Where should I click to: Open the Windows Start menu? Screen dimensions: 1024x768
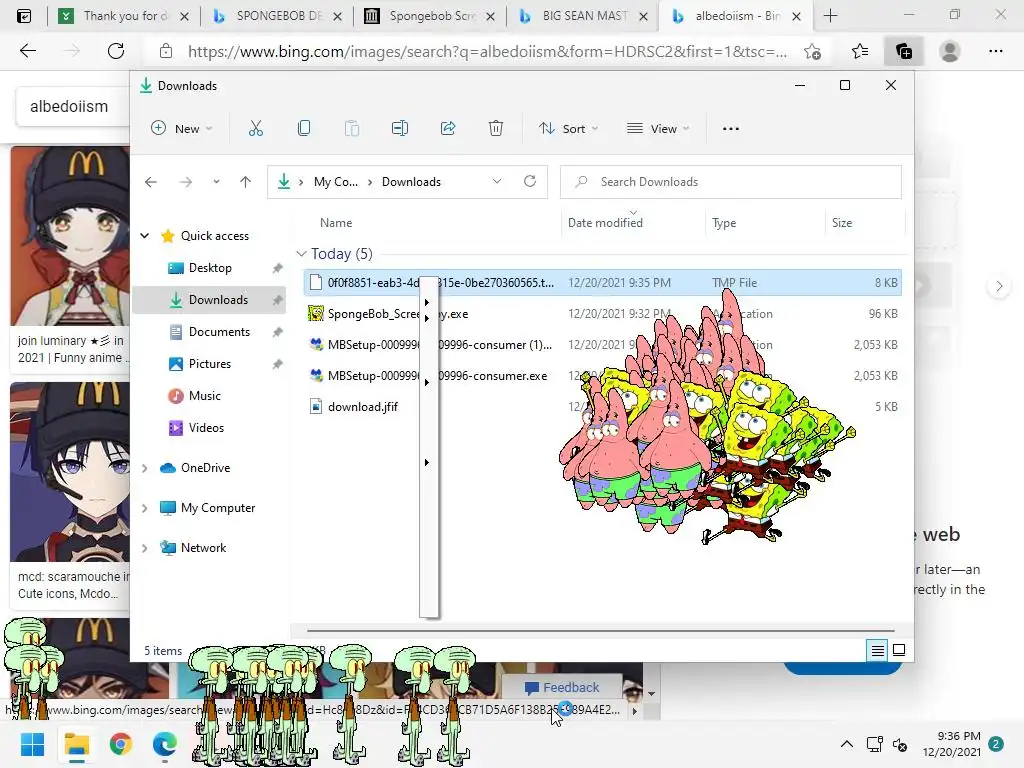(32, 744)
